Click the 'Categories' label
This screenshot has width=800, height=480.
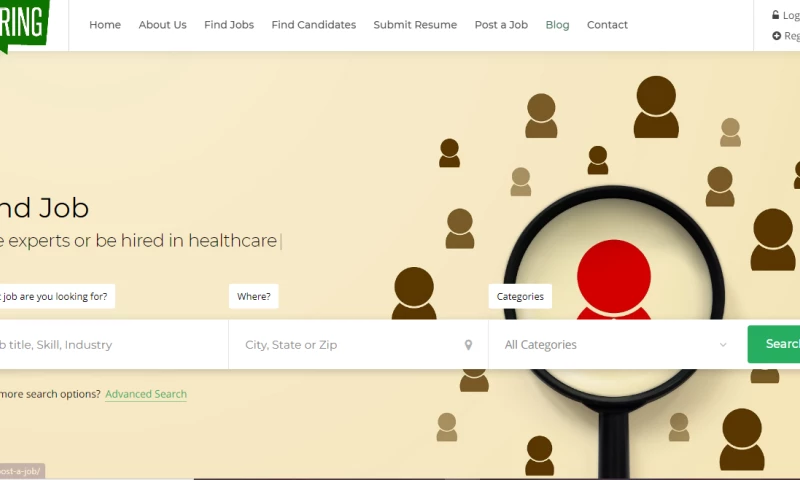point(520,296)
